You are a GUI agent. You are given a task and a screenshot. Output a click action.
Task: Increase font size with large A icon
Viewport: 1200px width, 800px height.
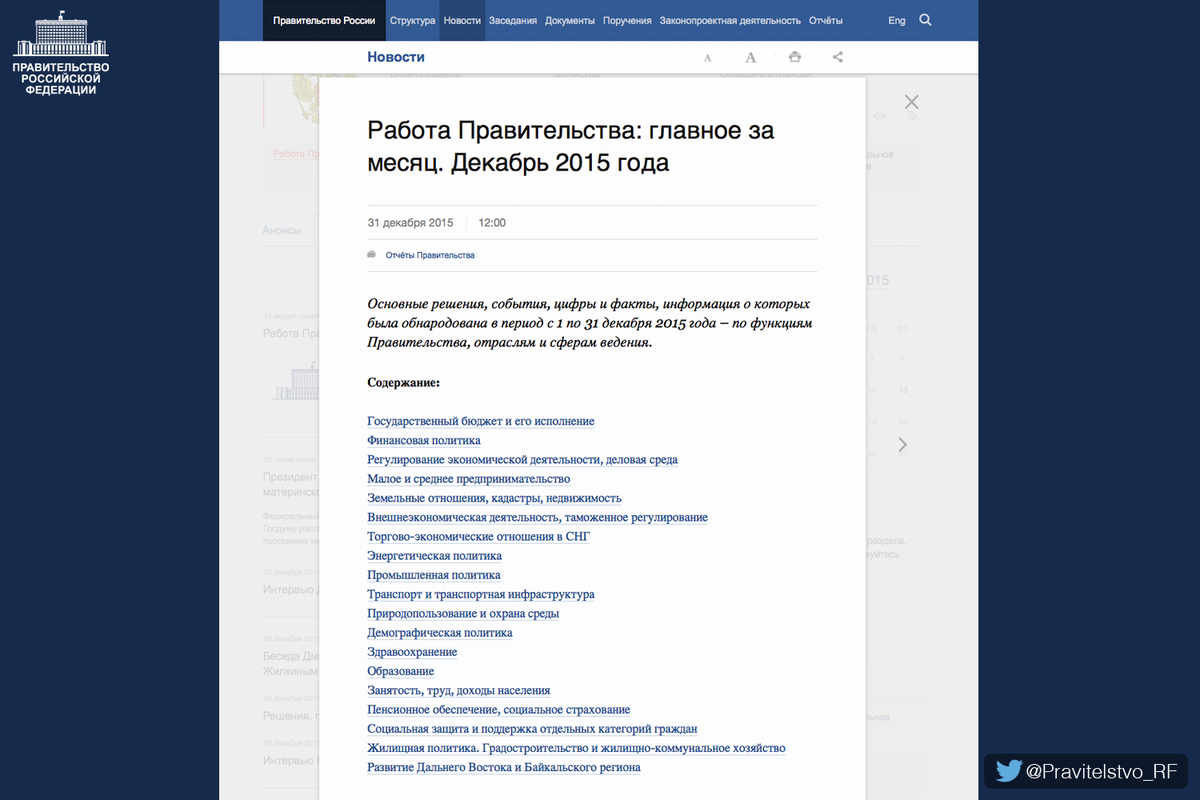(x=751, y=57)
